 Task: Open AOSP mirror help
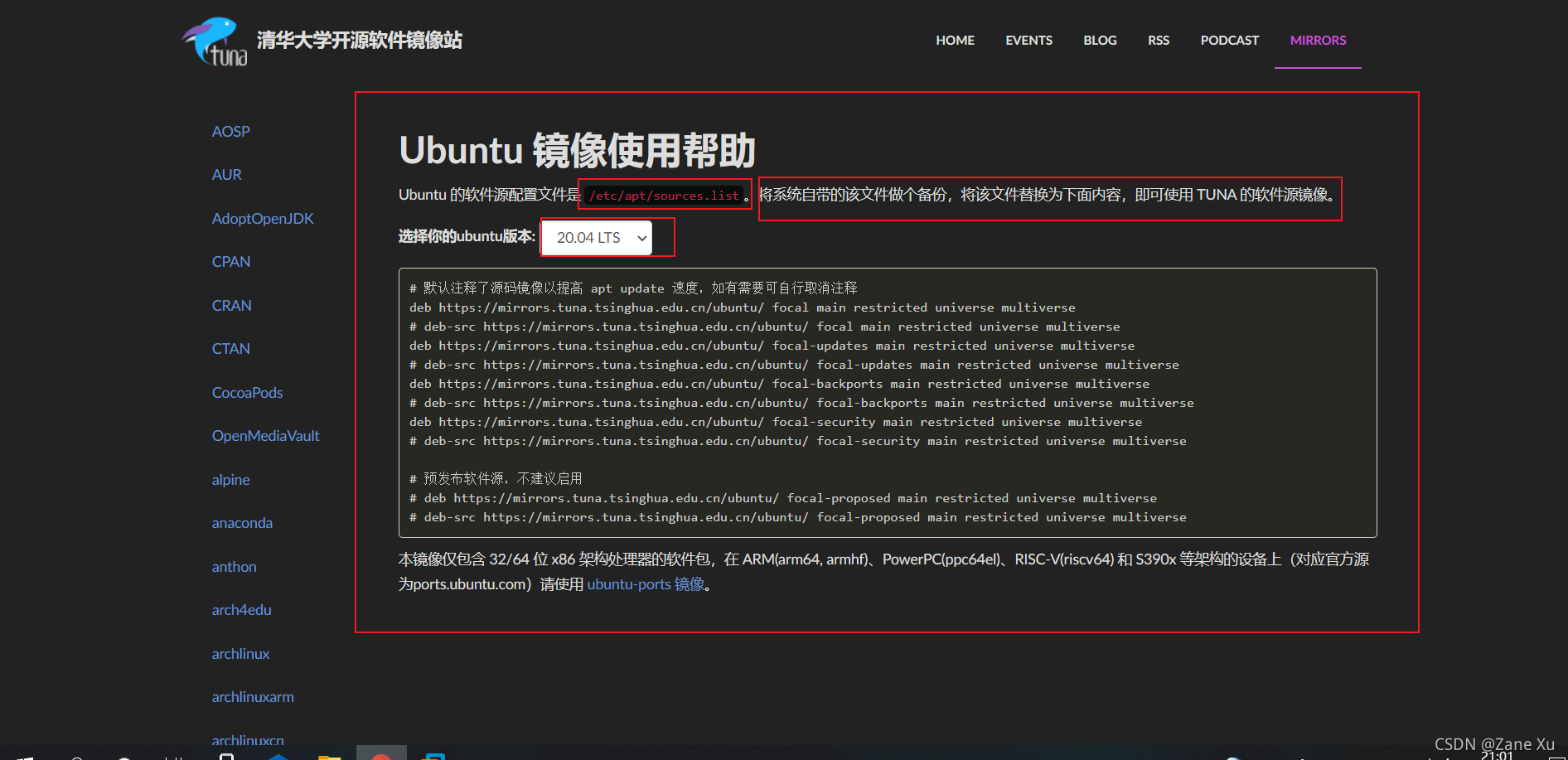[x=230, y=131]
